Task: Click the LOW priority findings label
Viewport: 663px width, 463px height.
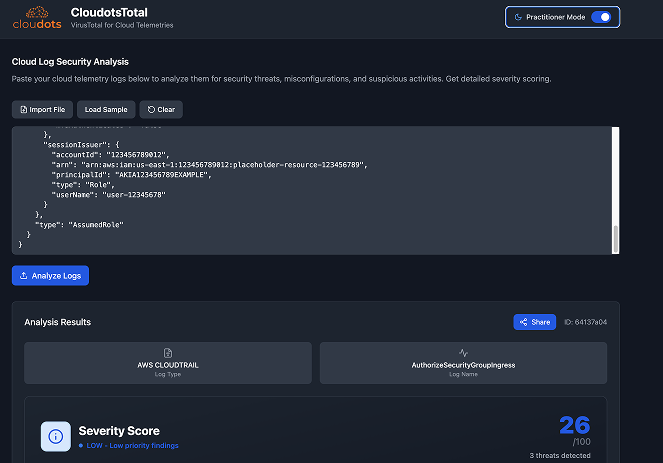Action: coord(130,445)
